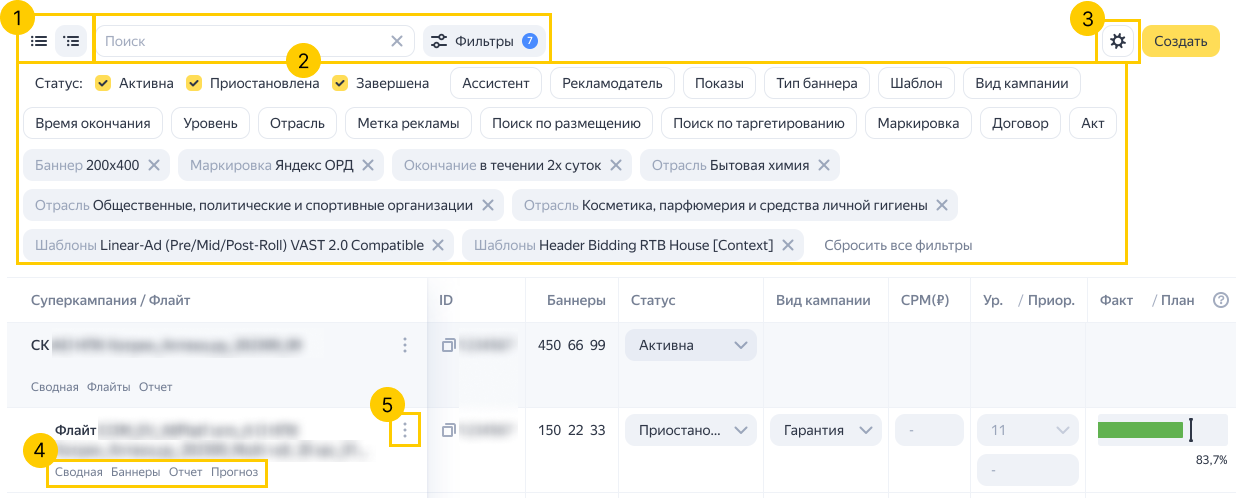This screenshot has height=498, width=1236.
Task: Open three-dot menu for the Флайт row
Action: [x=405, y=430]
